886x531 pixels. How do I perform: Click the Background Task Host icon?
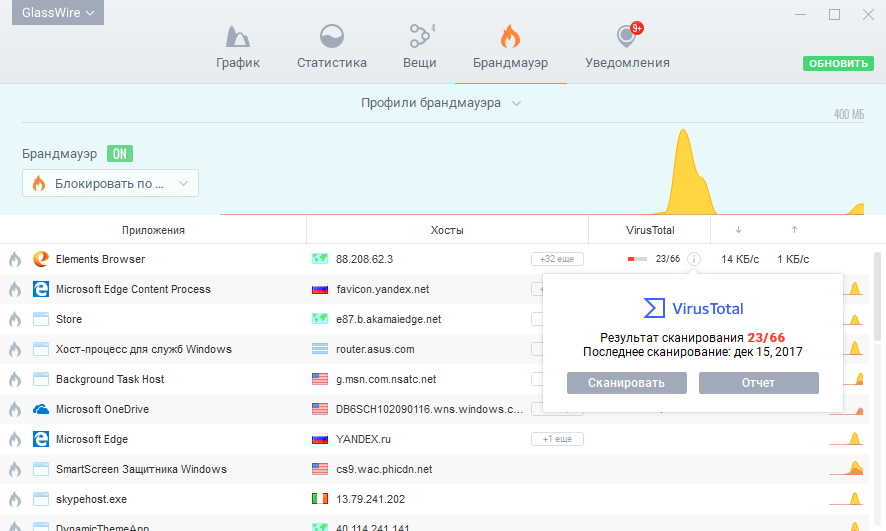(x=41, y=379)
